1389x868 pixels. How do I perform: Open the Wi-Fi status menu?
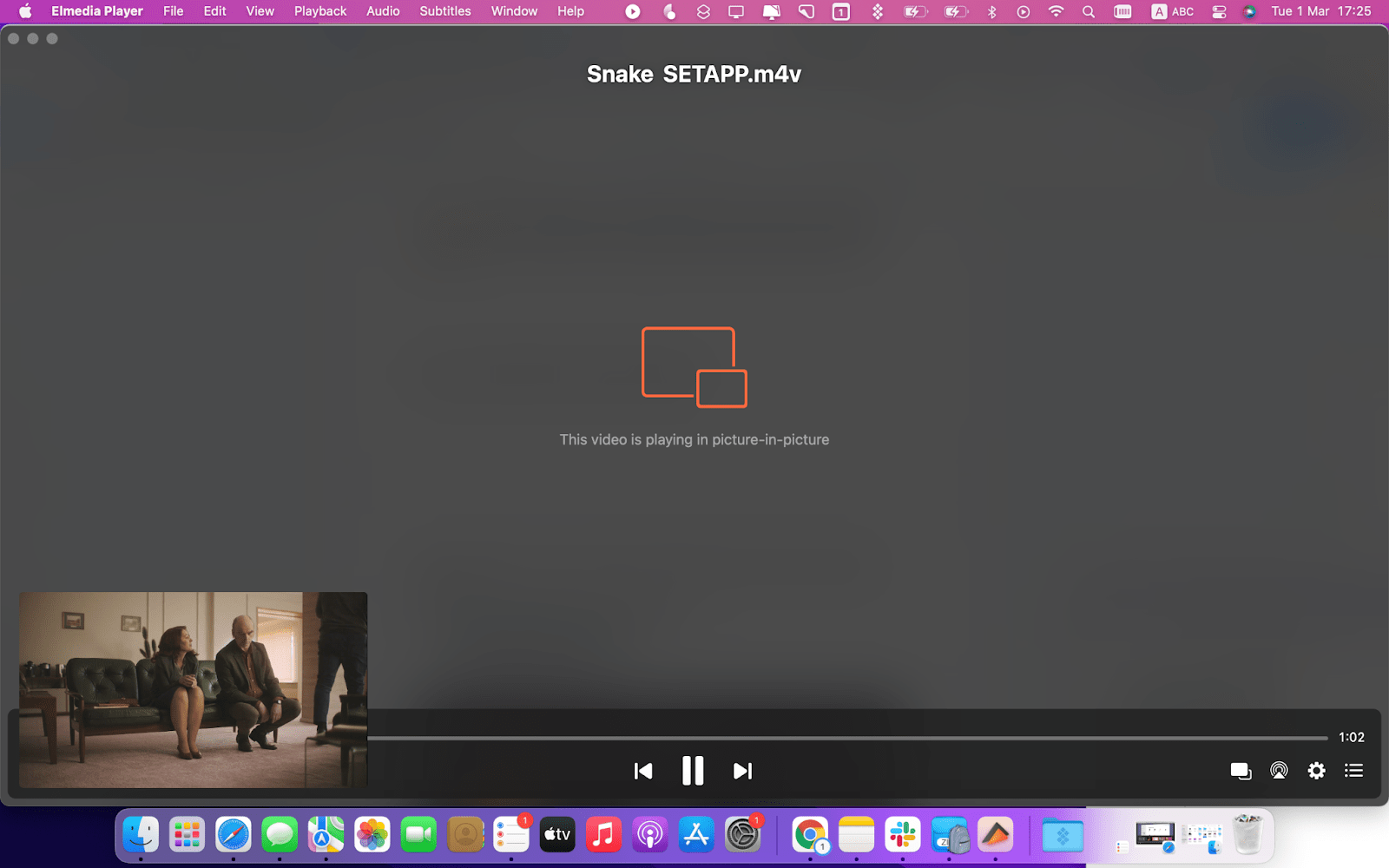(x=1055, y=11)
